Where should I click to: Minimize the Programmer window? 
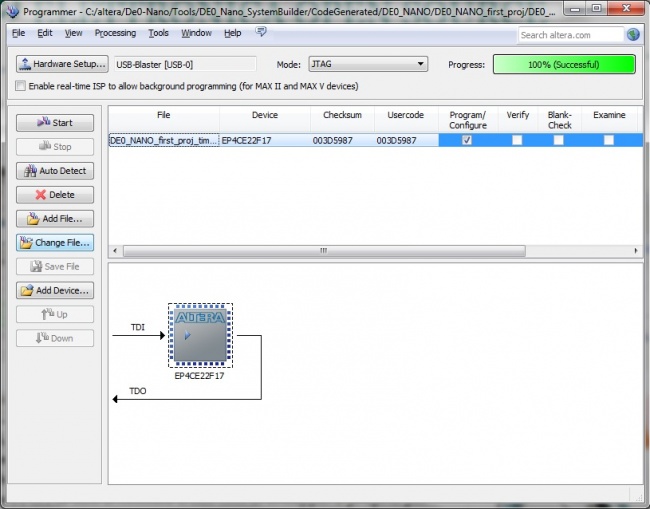[x=575, y=8]
